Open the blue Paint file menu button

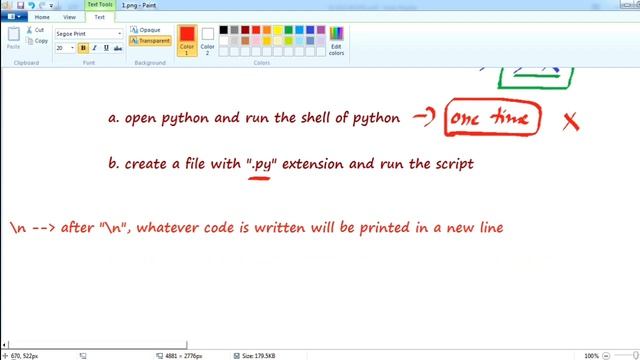coord(14,17)
